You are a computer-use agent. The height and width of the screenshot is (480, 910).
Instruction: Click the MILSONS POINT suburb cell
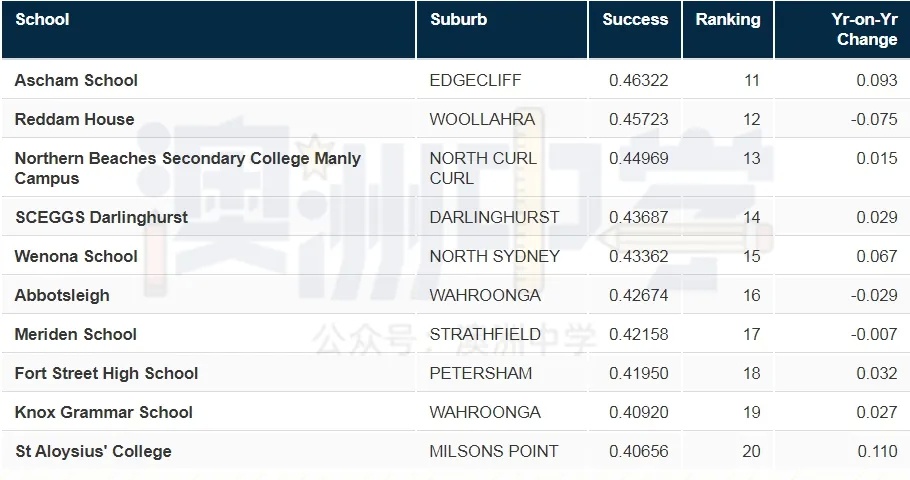click(493, 451)
